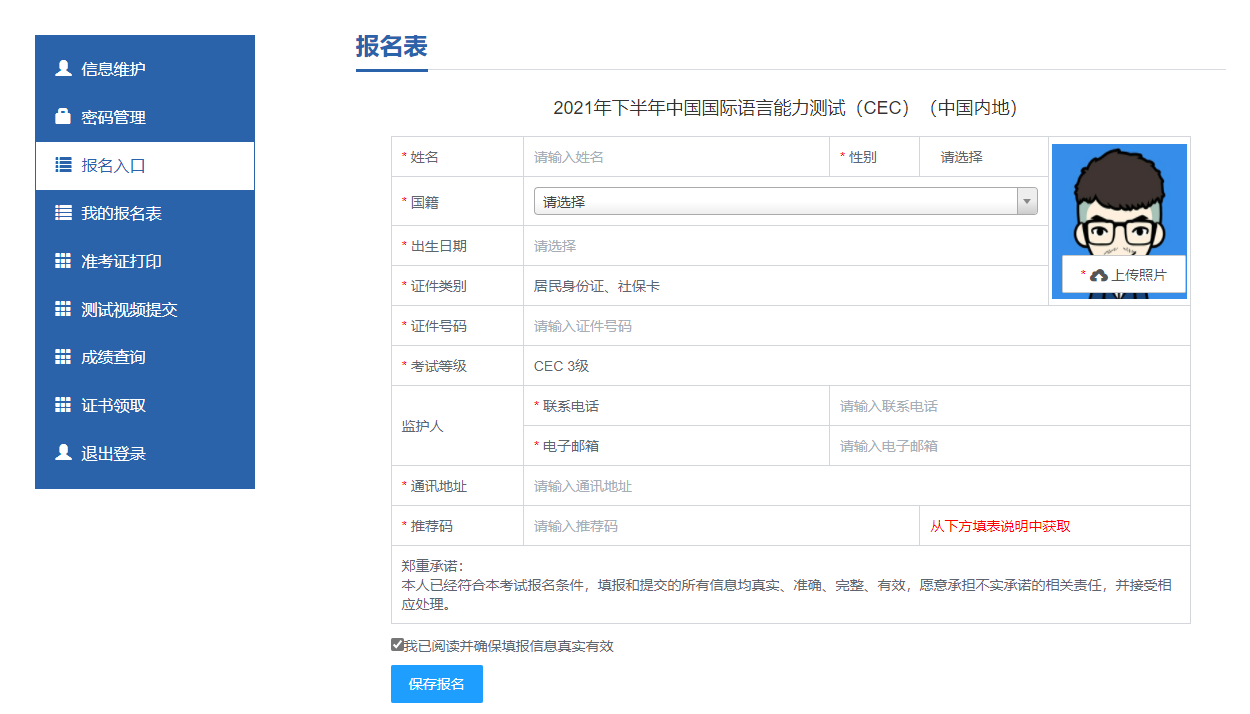1250x714 pixels.
Task: Focus the 推荐码 input field
Action: coord(721,526)
